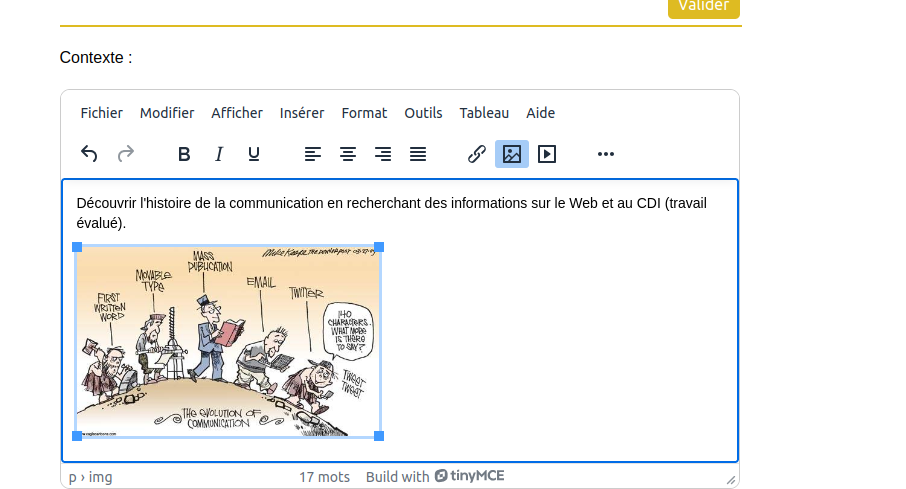906x489 pixels.
Task: Click the top-left image resize handle
Action: [77, 247]
